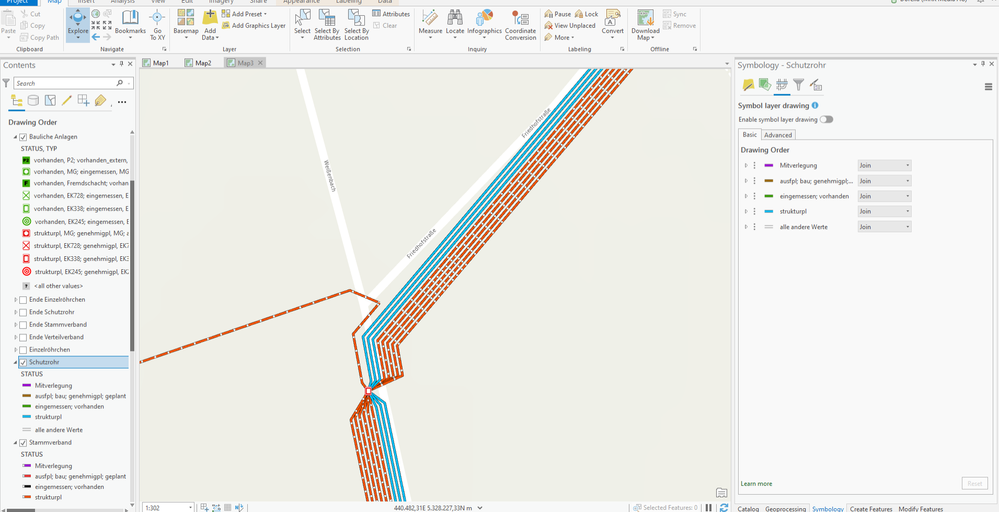This screenshot has width=999, height=512.
Task: Check the Ende Einzelröhrchen layer checkbox
Action: (x=23, y=299)
